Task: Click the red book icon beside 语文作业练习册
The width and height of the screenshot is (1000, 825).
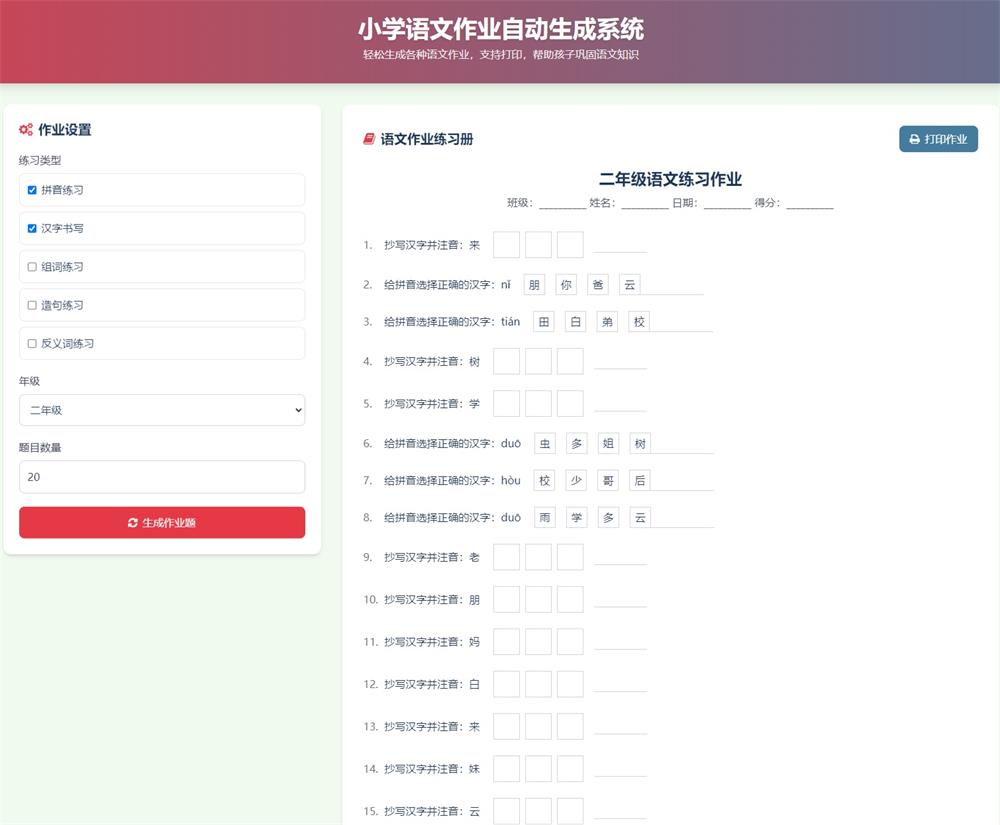Action: click(x=369, y=139)
